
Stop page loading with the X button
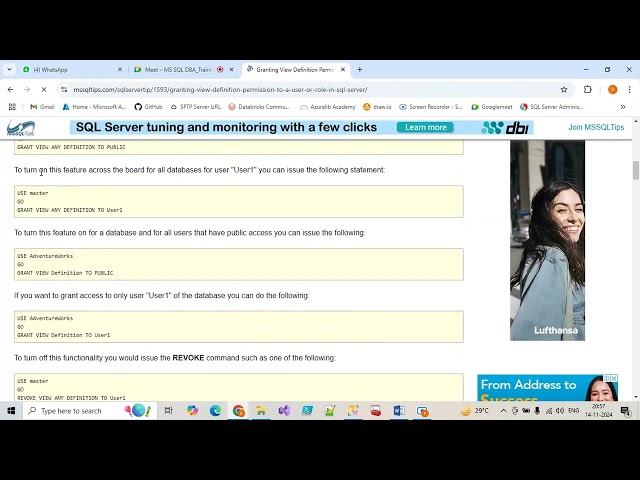43,89
